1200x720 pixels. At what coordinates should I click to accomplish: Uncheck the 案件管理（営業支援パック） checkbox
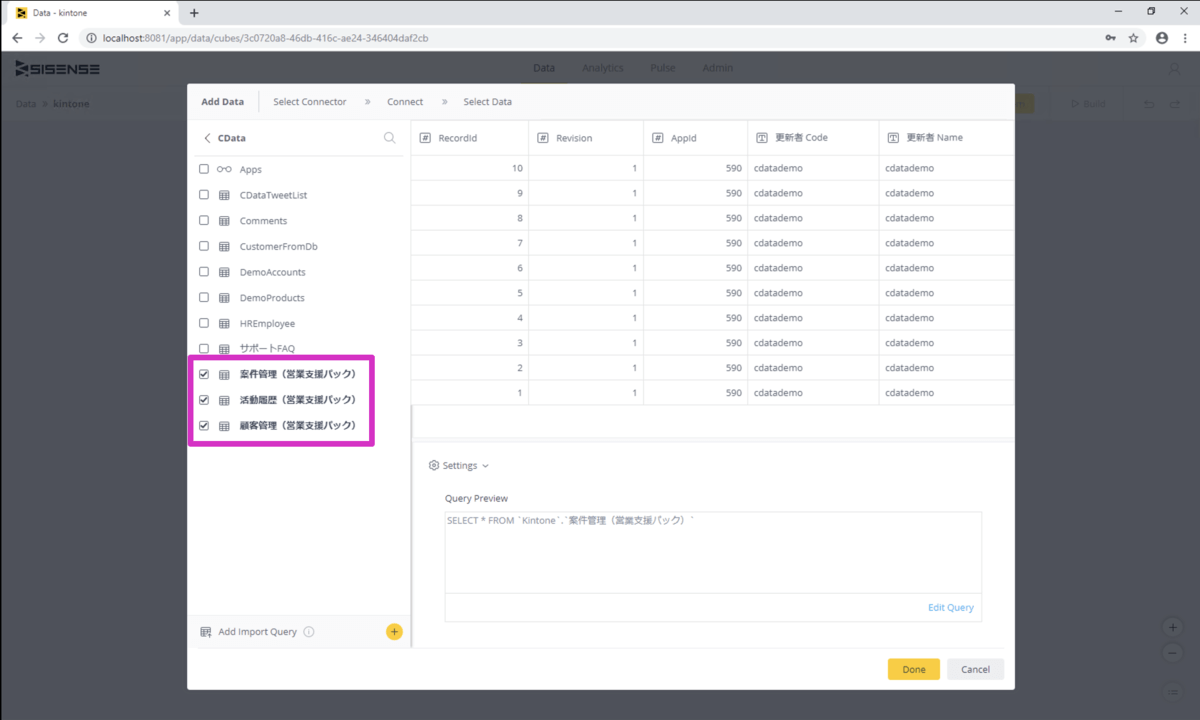pos(204,374)
